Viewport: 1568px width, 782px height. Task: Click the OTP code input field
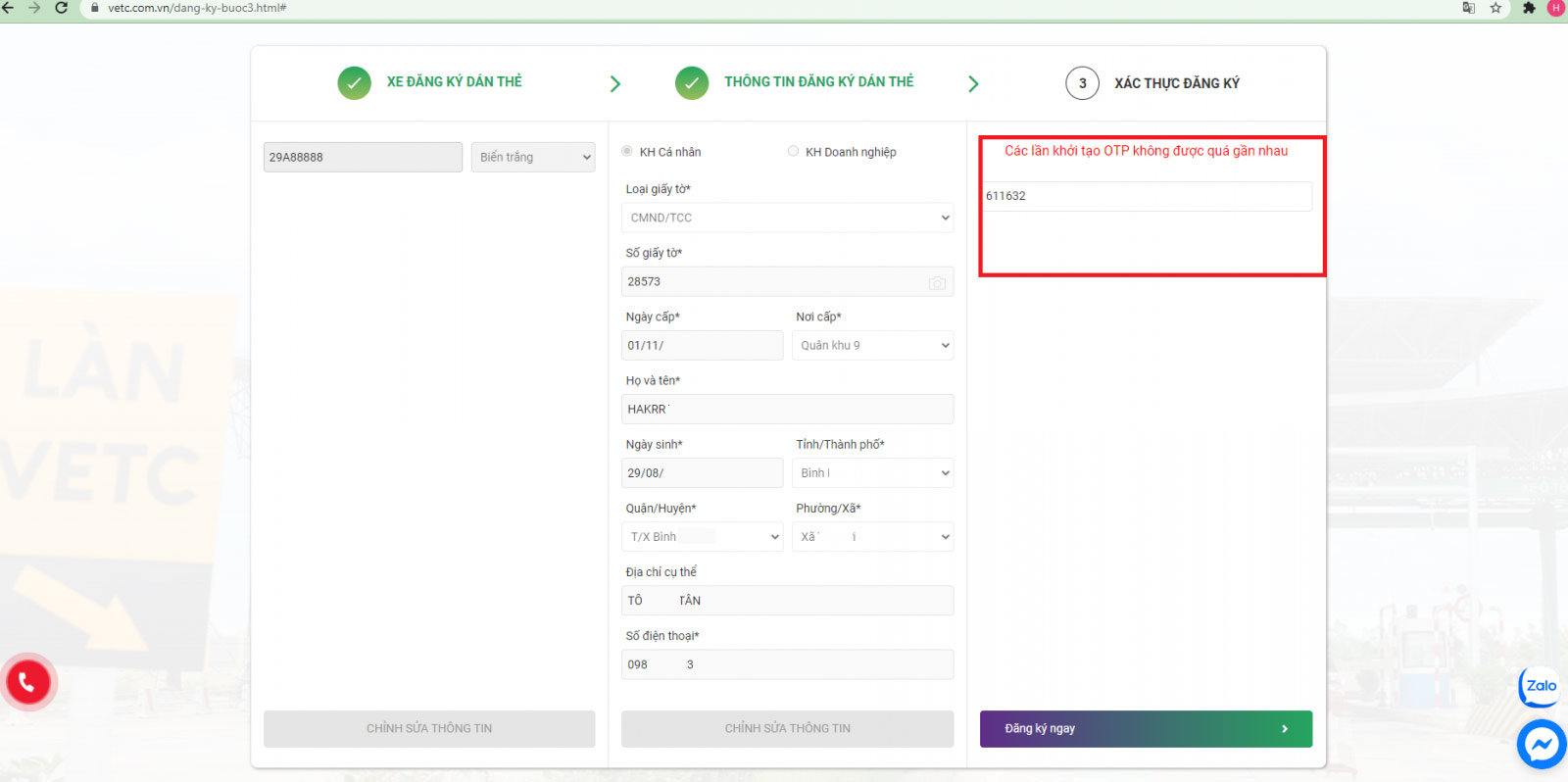[1145, 196]
